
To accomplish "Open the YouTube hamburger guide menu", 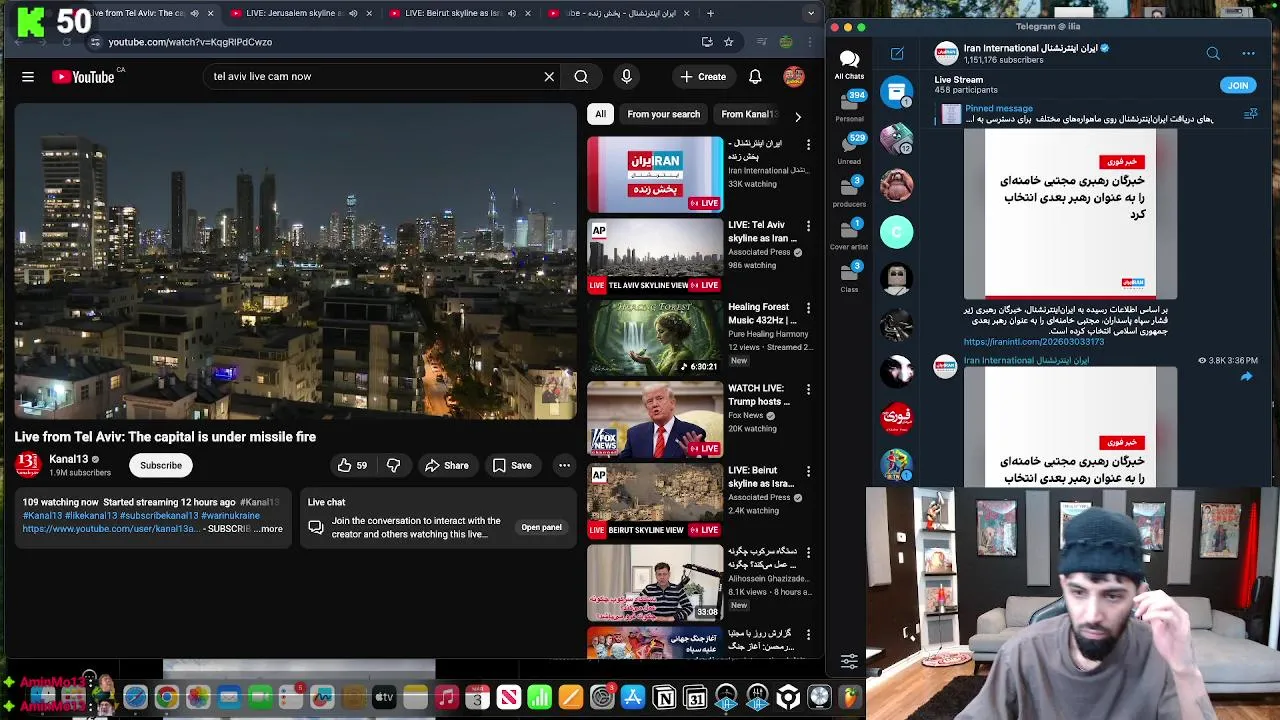I will coord(28,77).
